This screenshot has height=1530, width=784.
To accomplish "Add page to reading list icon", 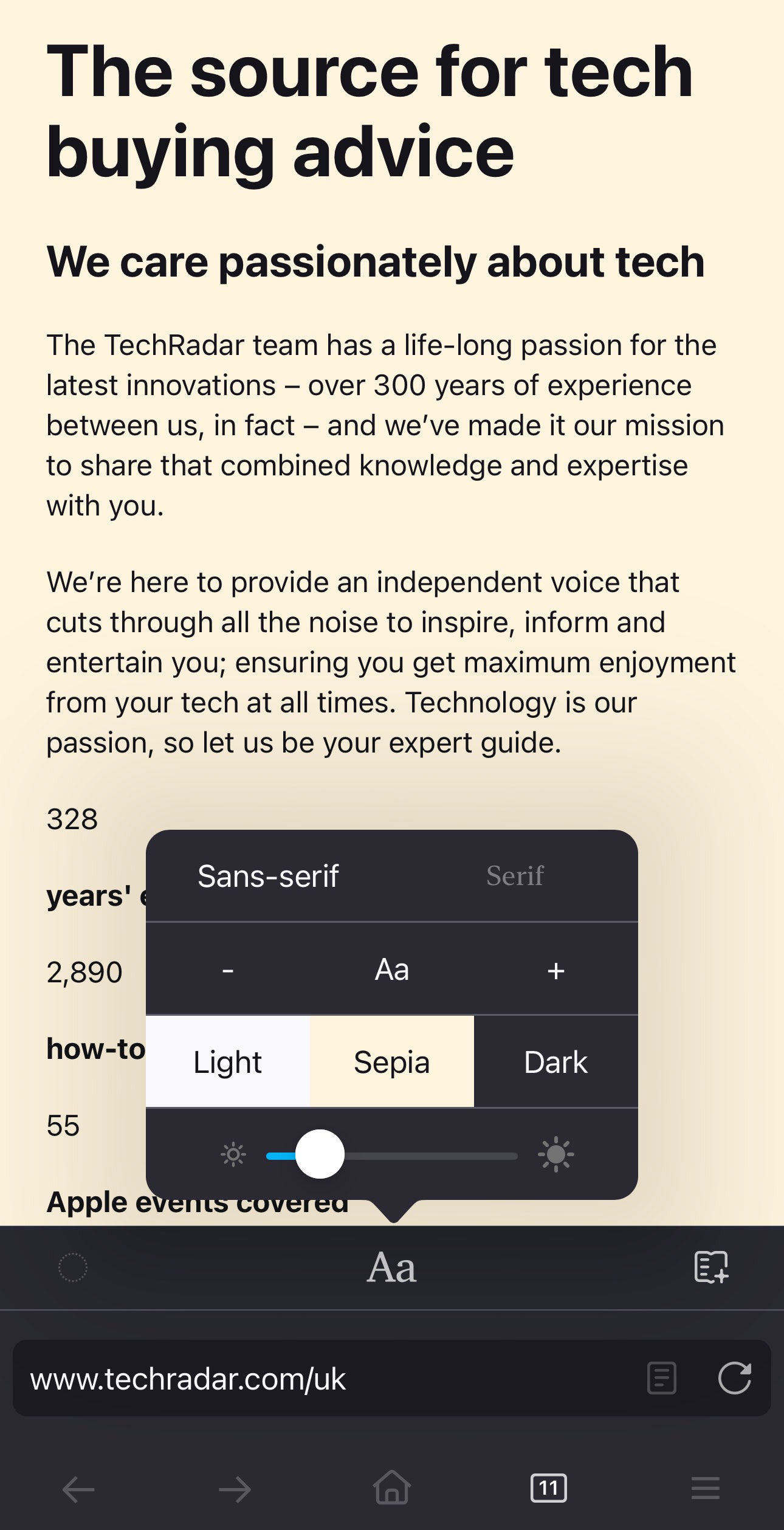I will [711, 1267].
